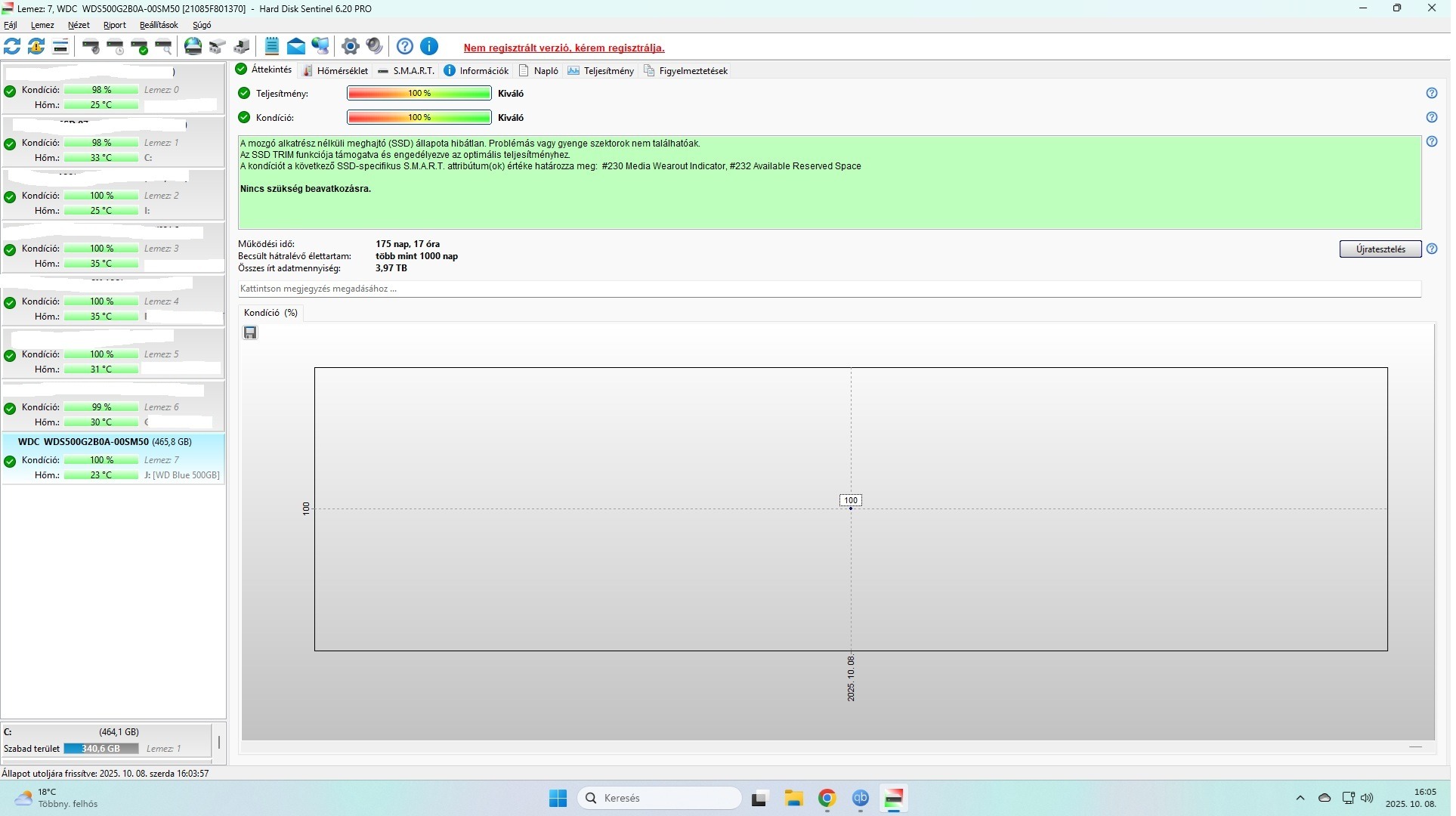Open the Riport menu

[x=114, y=25]
